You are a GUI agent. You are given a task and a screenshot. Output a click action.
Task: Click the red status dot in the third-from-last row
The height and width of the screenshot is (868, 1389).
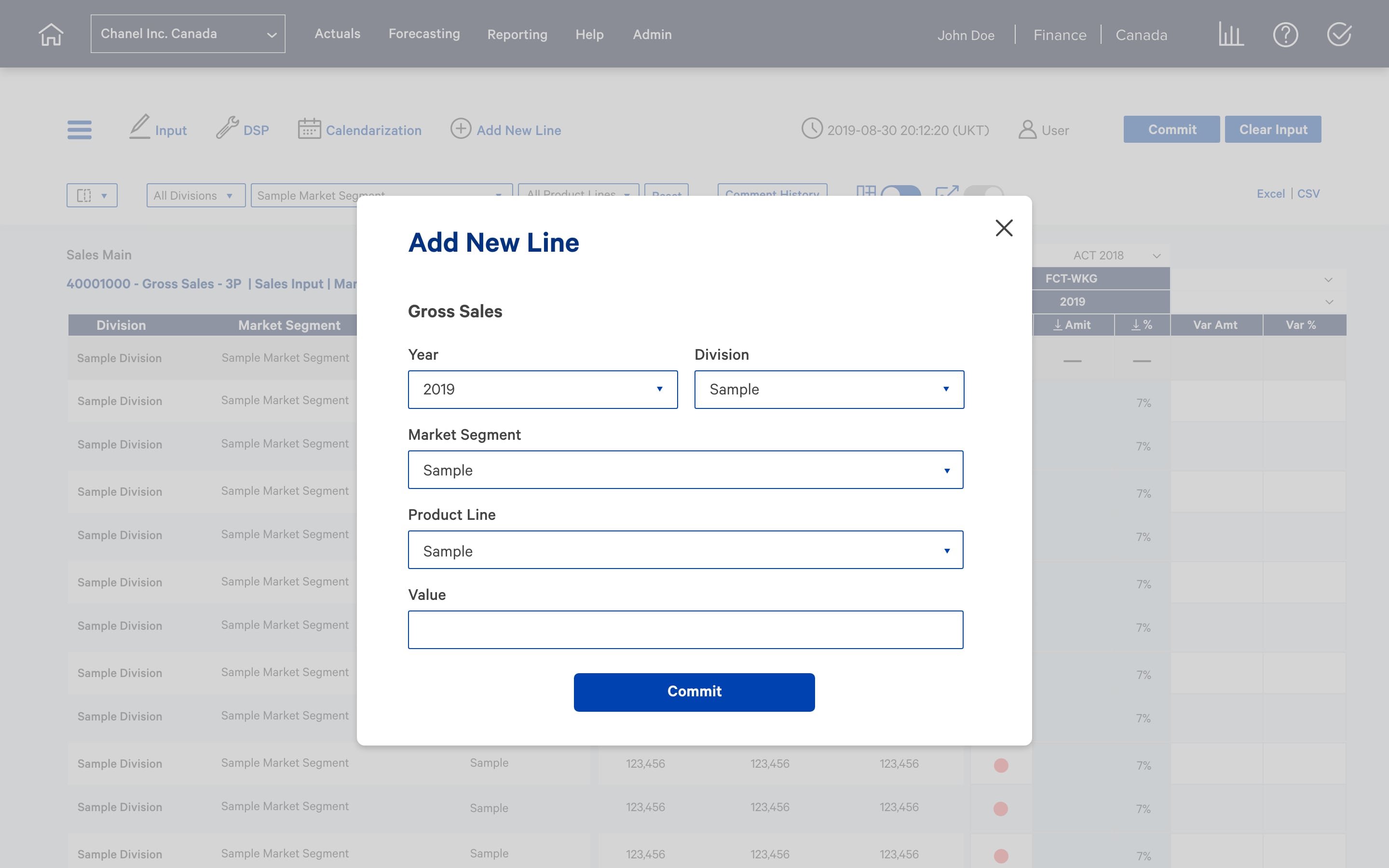pyautogui.click(x=1000, y=765)
